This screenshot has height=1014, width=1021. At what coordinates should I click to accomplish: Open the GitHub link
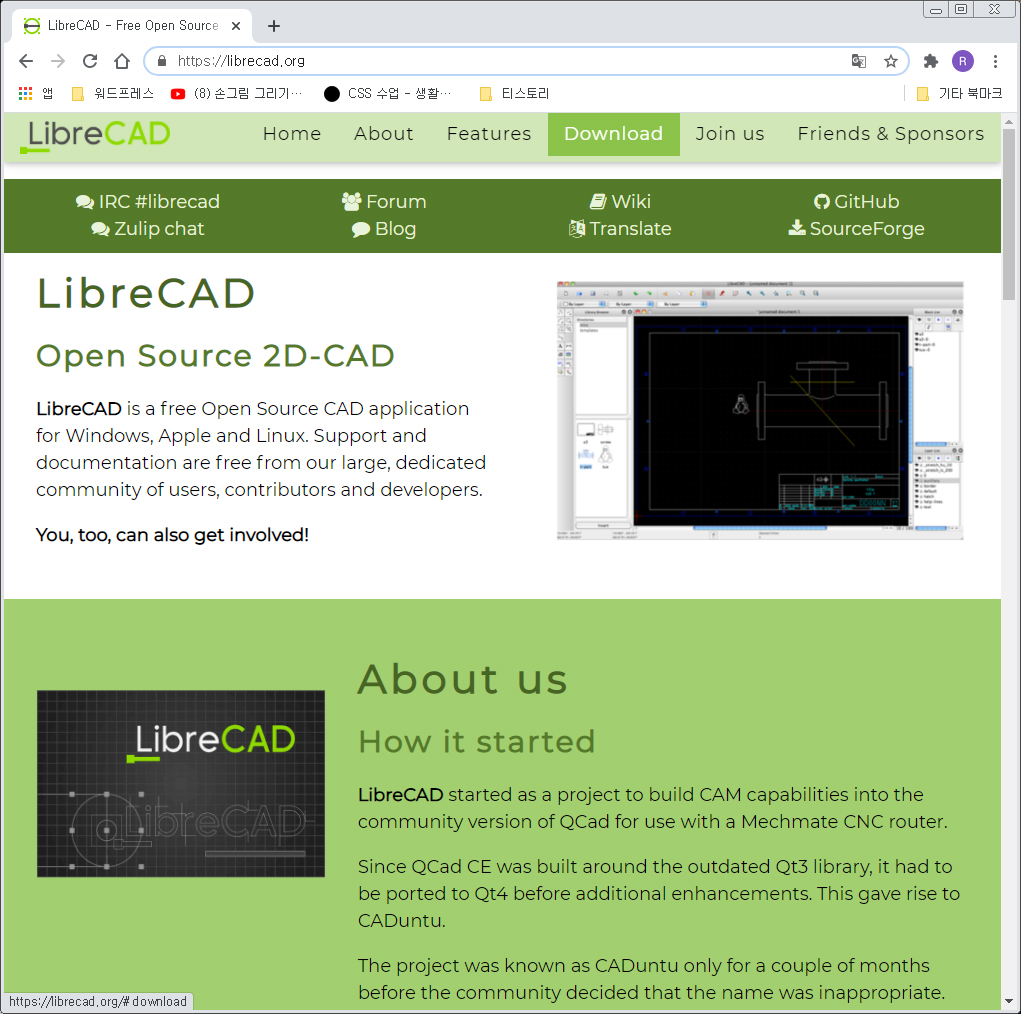point(856,202)
